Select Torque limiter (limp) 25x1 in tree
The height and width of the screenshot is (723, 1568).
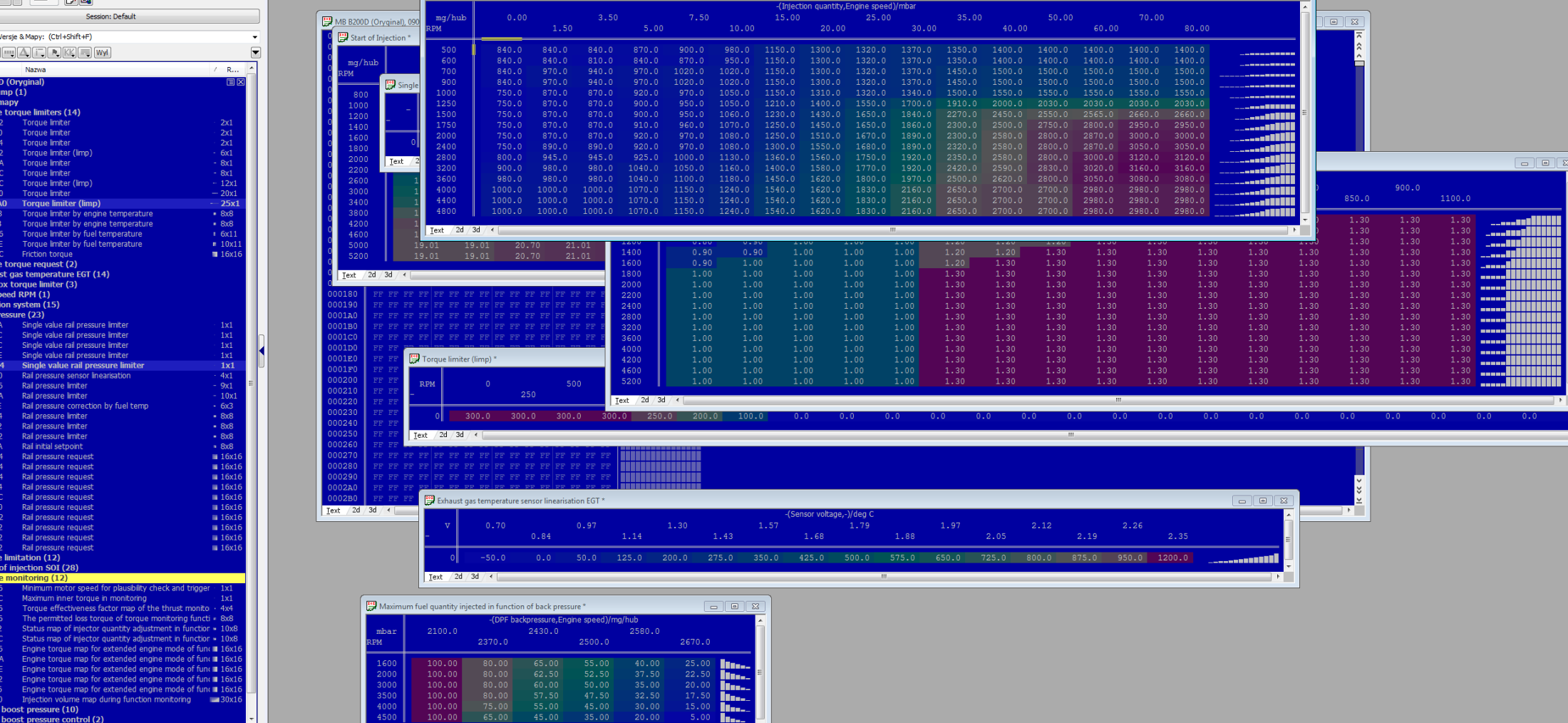click(122, 203)
